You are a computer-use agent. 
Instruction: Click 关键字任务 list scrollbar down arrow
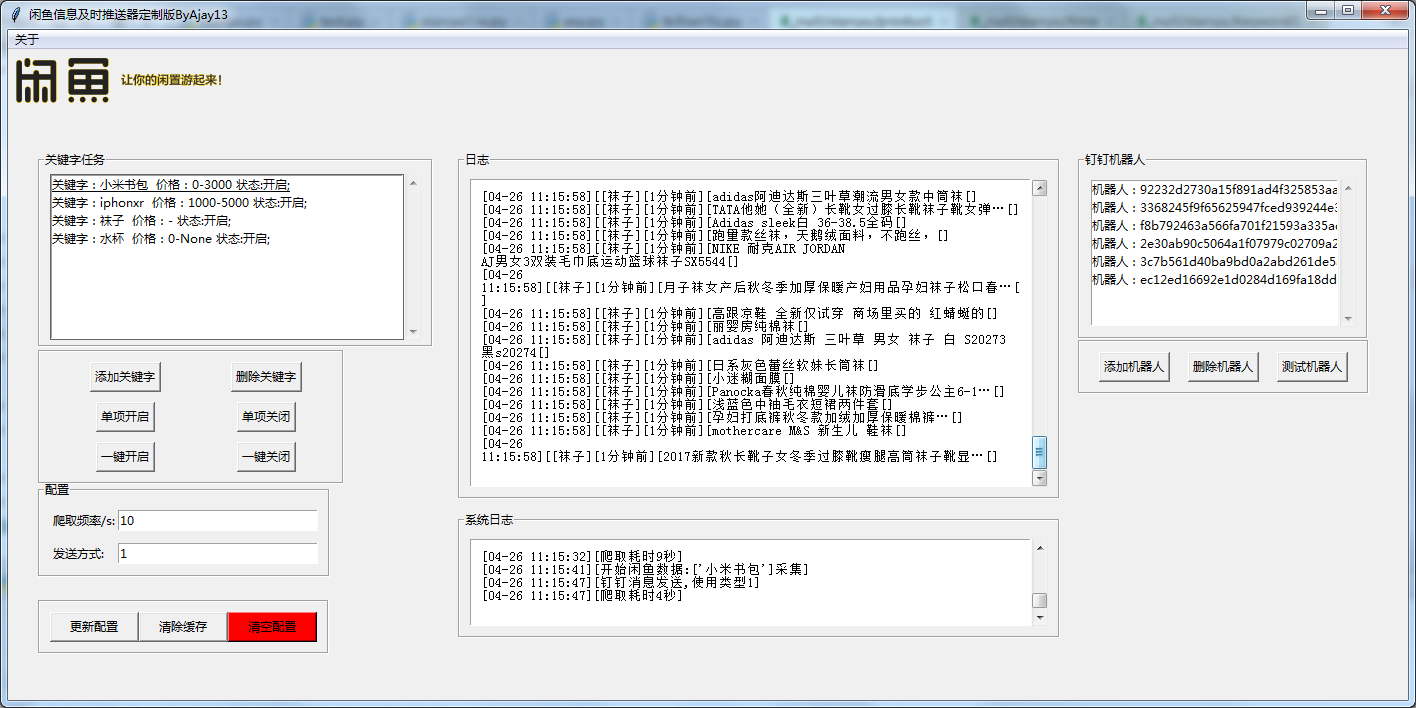point(413,330)
